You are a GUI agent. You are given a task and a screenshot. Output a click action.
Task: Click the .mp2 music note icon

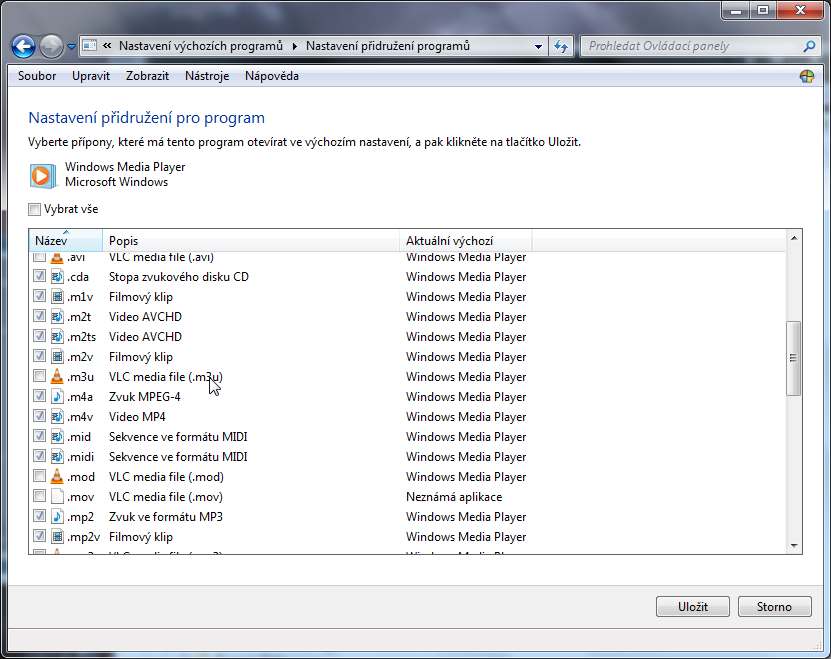[57, 516]
